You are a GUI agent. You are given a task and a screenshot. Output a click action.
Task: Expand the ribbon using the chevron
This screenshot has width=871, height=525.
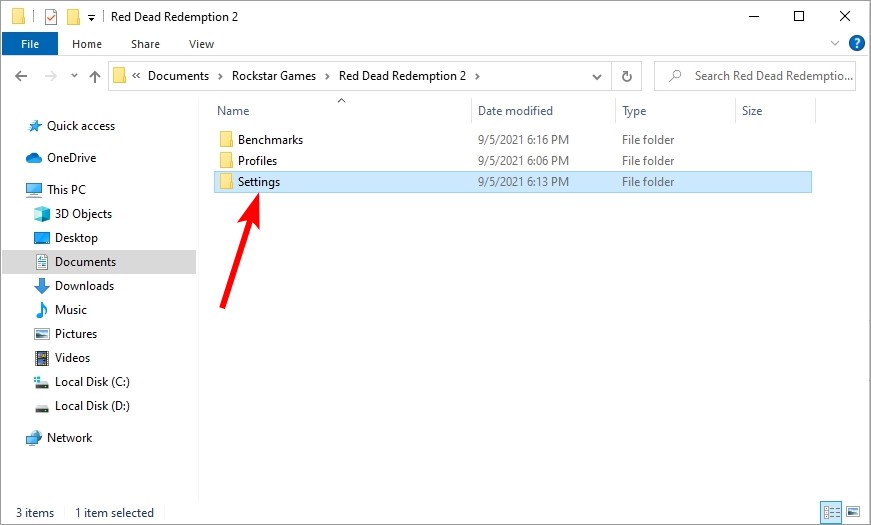(834, 43)
